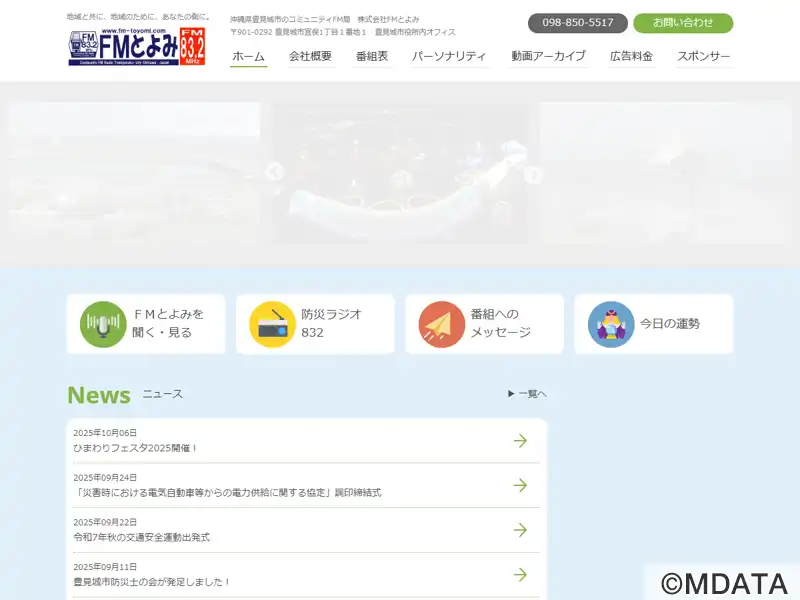The image size is (800, 600).
Task: Open the 番組表 menu item
Action: point(372,56)
